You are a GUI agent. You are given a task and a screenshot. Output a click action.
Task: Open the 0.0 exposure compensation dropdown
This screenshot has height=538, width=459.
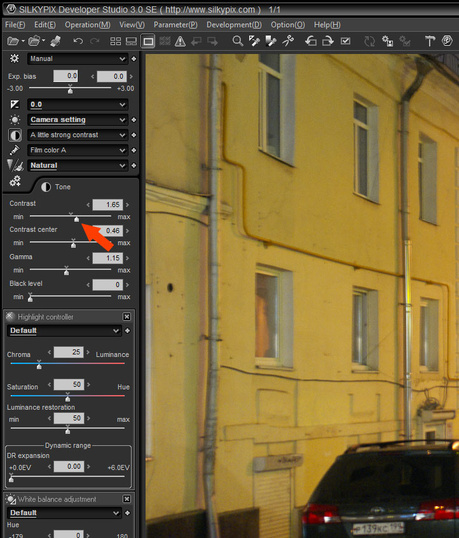pyautogui.click(x=78, y=105)
